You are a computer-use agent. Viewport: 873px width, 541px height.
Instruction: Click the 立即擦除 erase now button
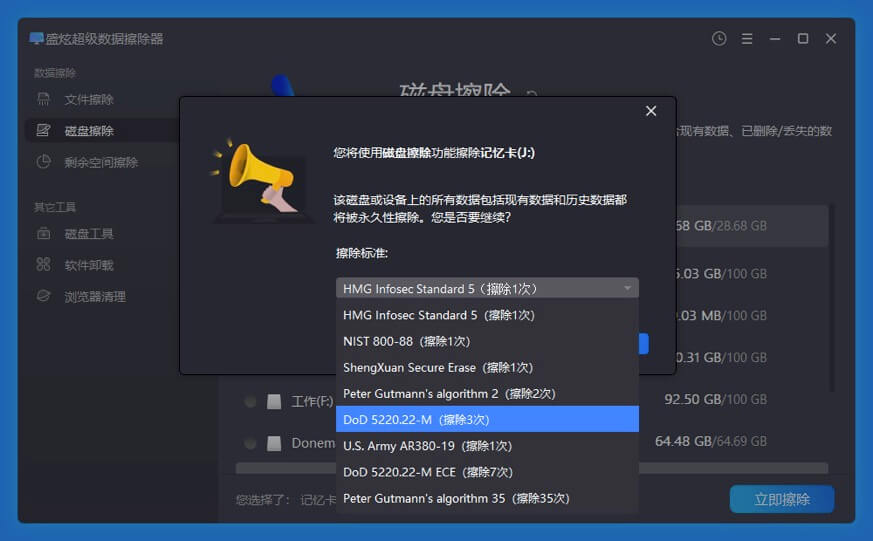(x=782, y=499)
